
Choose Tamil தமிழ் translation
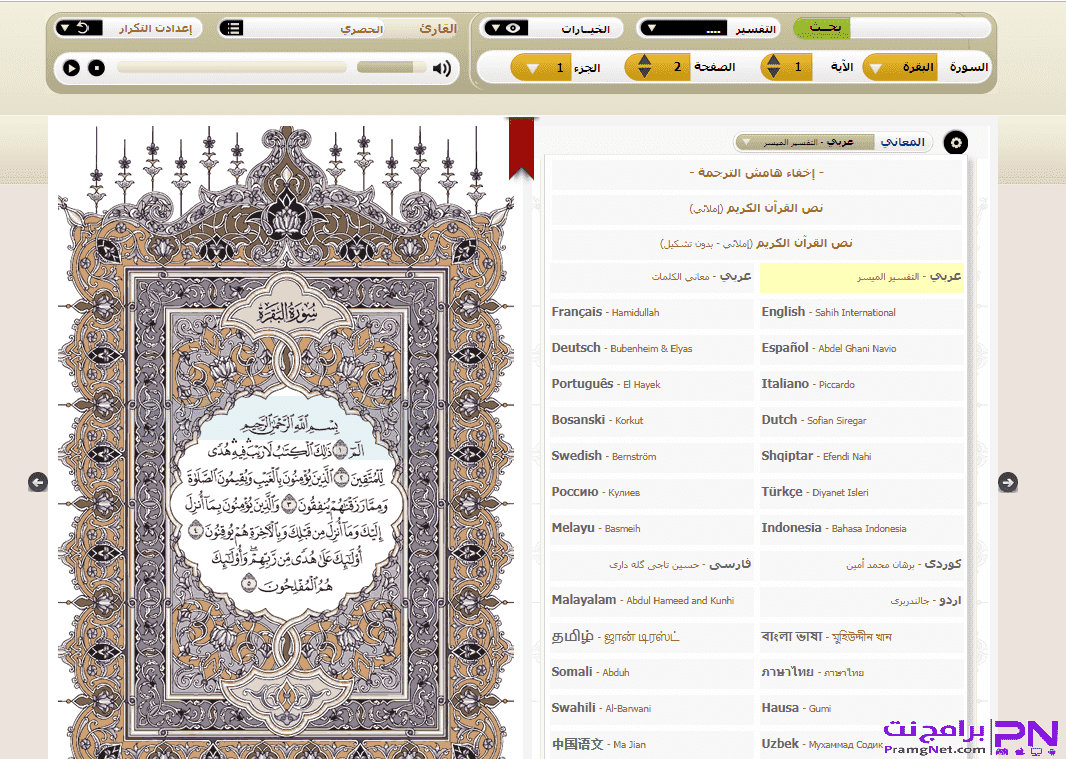[651, 637]
